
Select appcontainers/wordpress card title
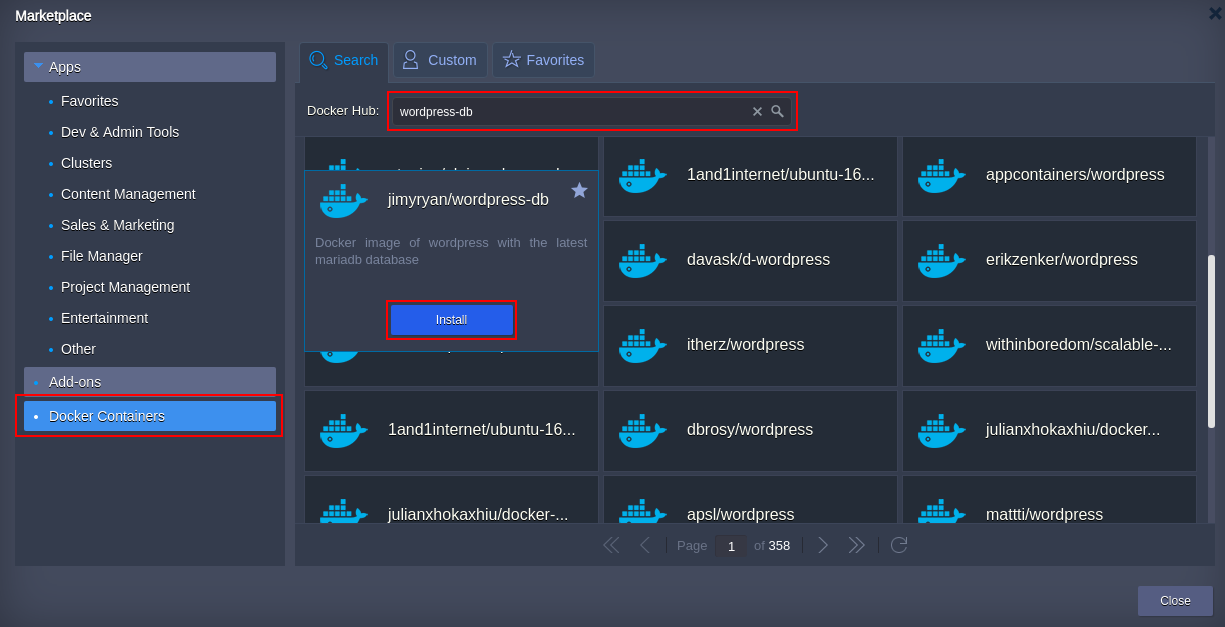pyautogui.click(x=1075, y=175)
